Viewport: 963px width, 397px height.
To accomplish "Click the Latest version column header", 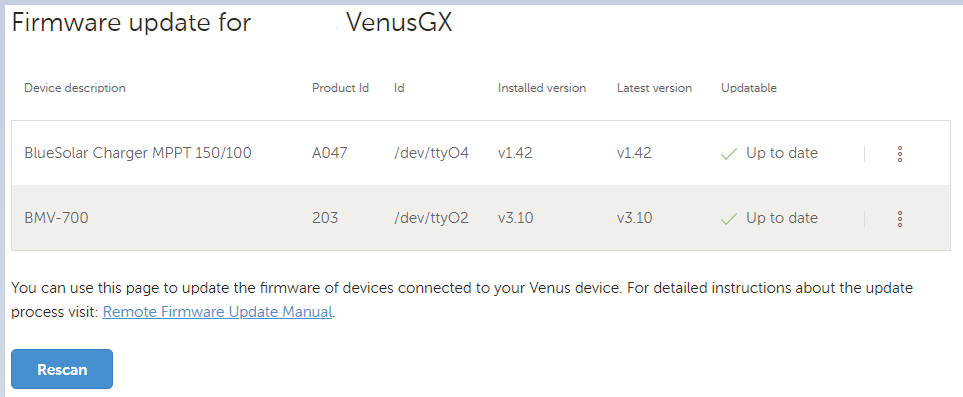I will tap(655, 88).
